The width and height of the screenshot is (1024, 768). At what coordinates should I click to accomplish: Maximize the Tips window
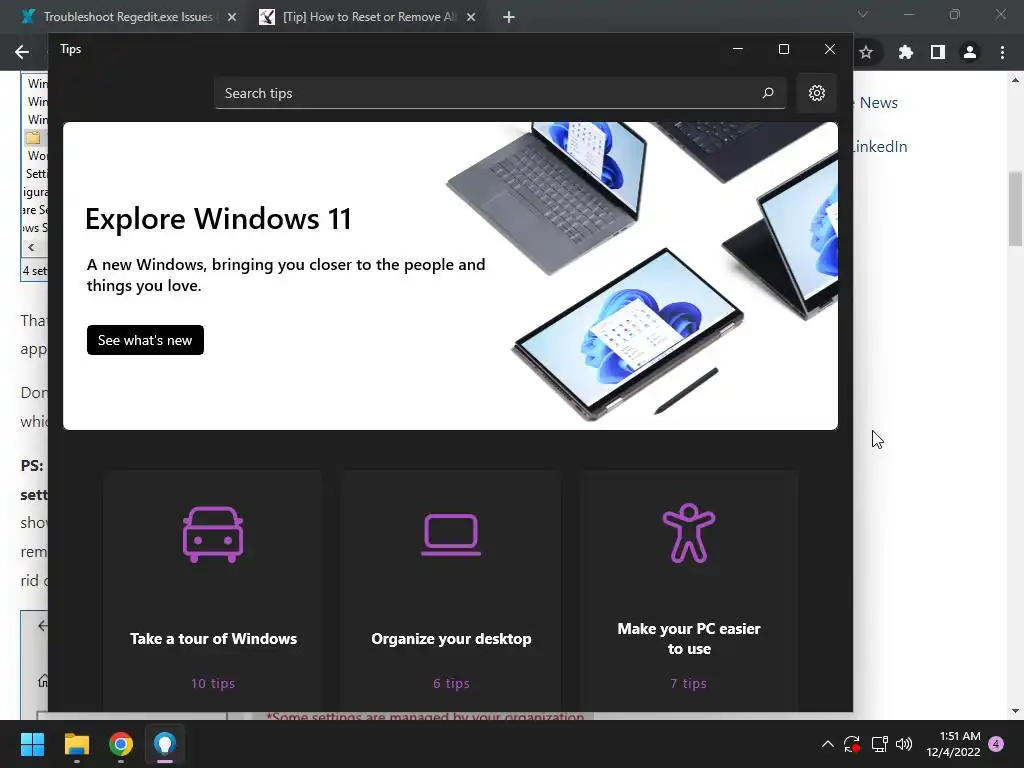(784, 49)
